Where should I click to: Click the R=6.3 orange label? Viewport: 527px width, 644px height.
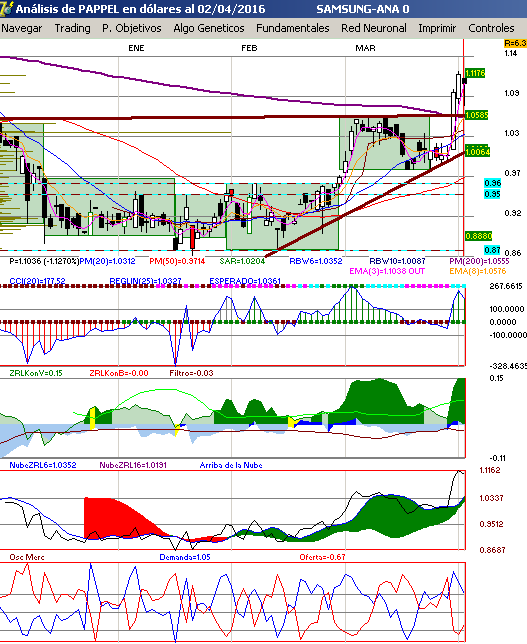(x=515, y=43)
